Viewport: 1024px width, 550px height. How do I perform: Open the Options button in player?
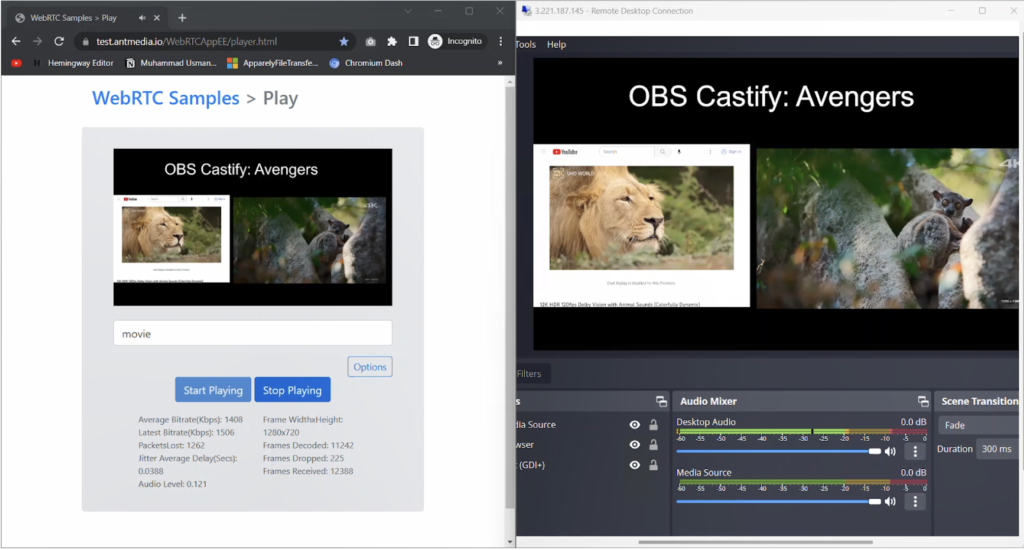370,366
